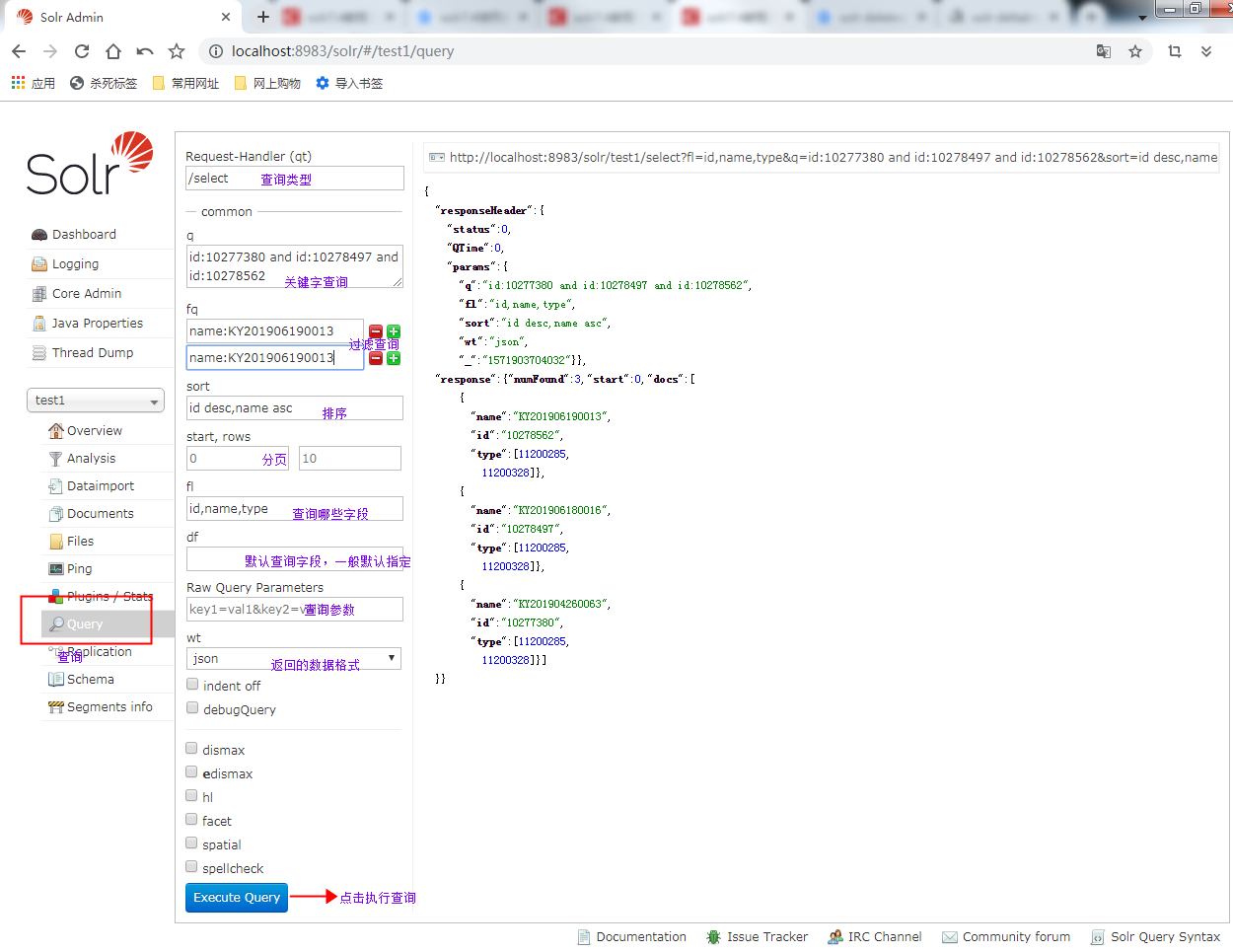Open Dashboard icon in sidebar
This screenshot has width=1233, height=952.
(39, 235)
